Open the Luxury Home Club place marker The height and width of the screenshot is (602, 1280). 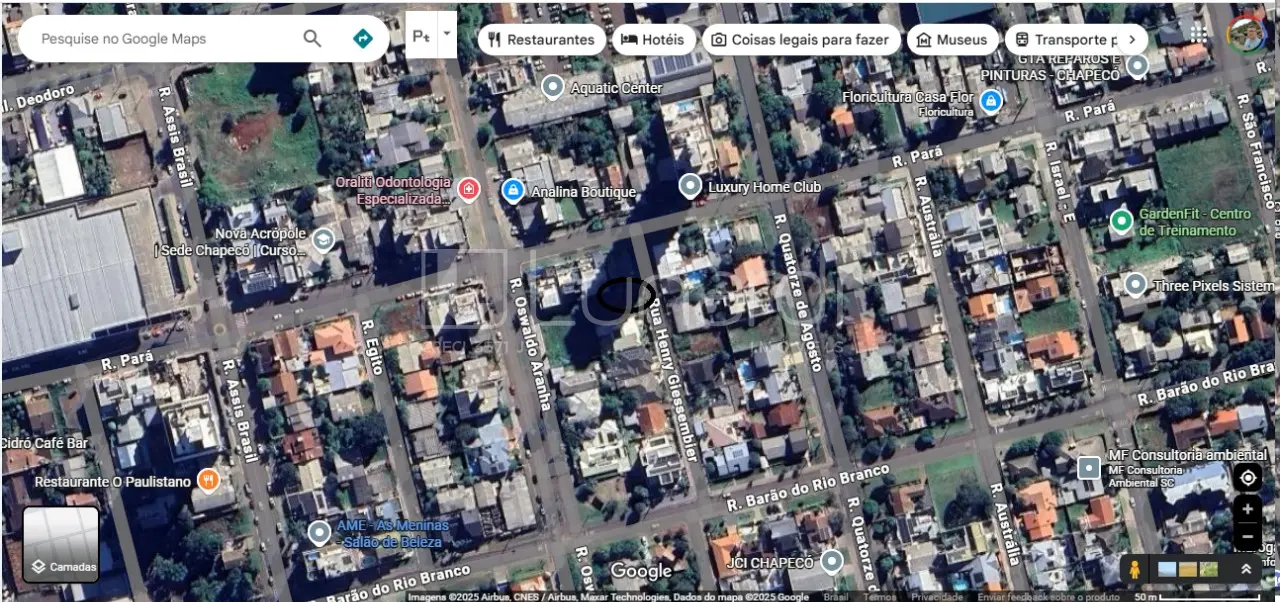click(x=690, y=186)
